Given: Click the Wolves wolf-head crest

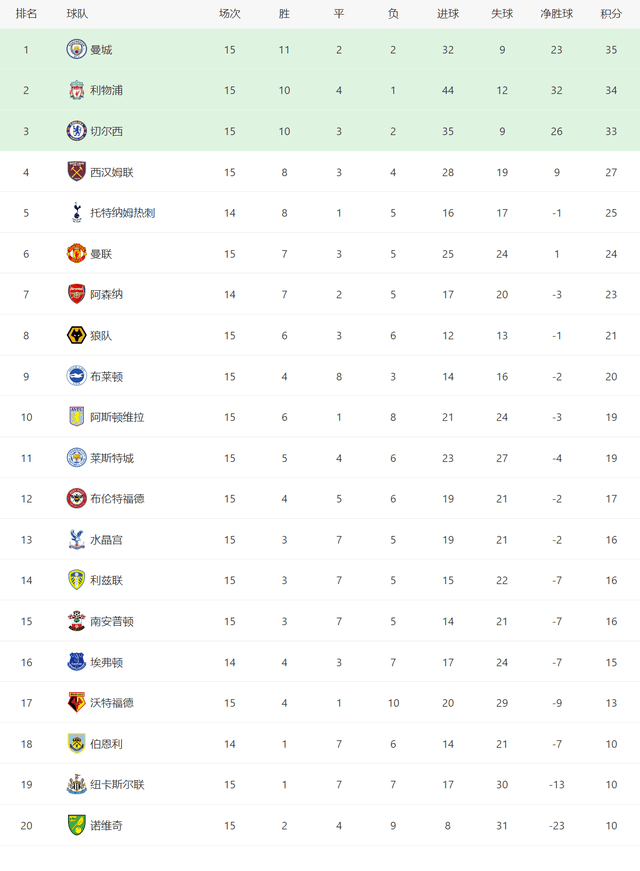Looking at the screenshot, I should coord(77,335).
